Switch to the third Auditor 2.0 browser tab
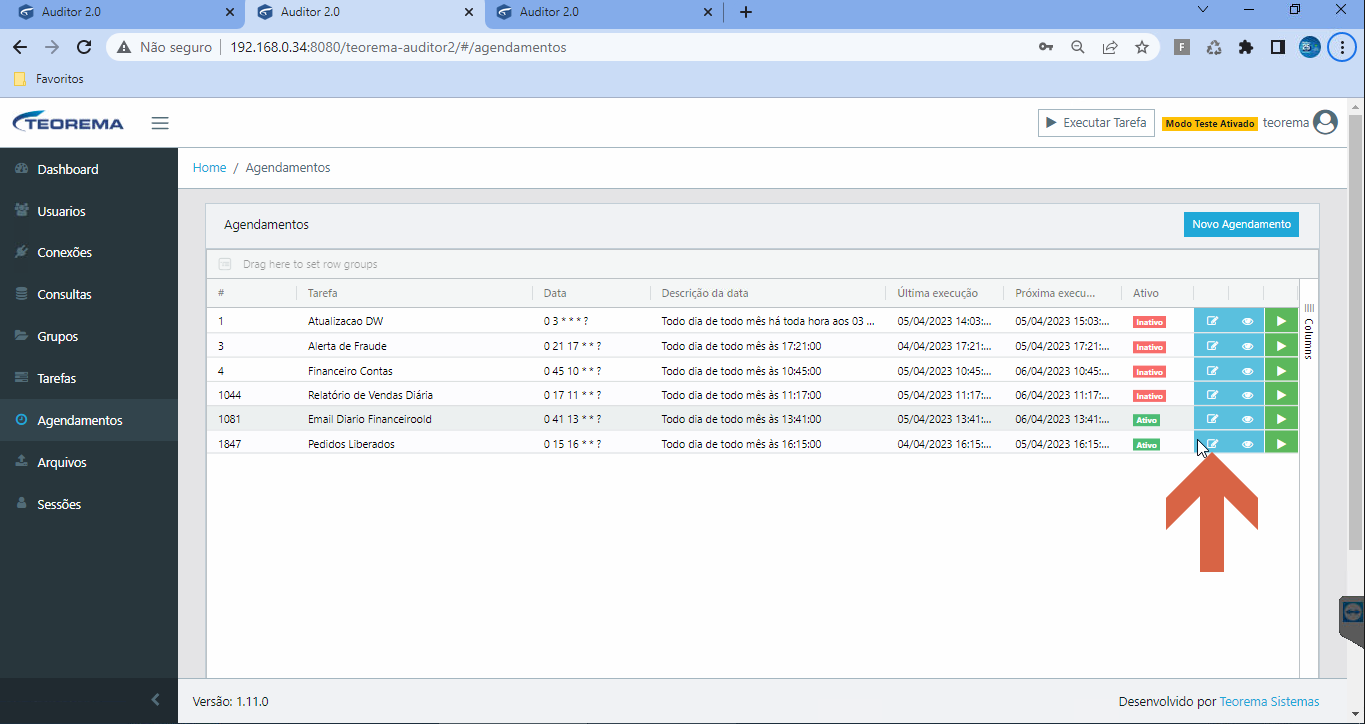 (602, 12)
